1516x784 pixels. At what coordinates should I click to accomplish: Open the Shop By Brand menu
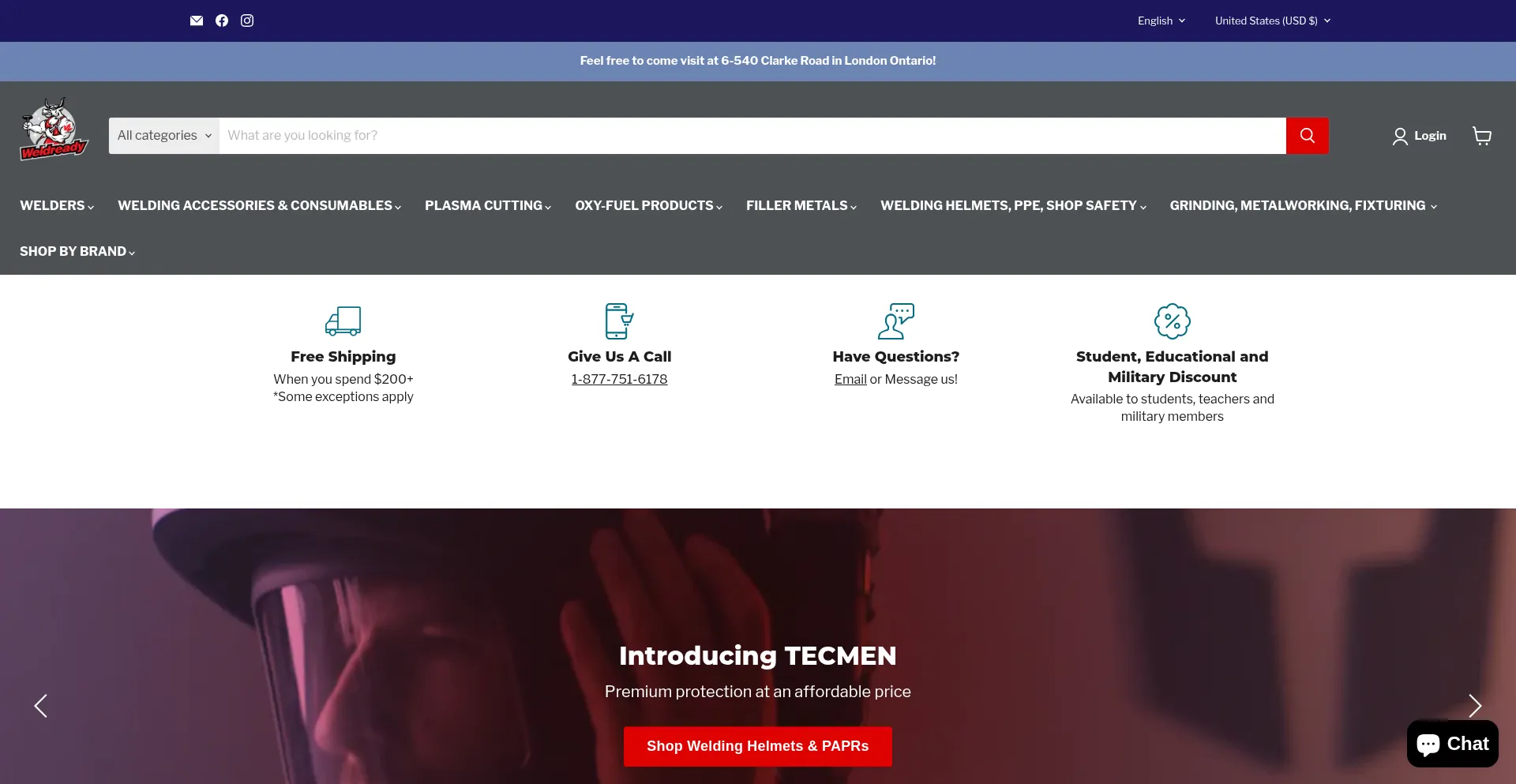pyautogui.click(x=77, y=251)
